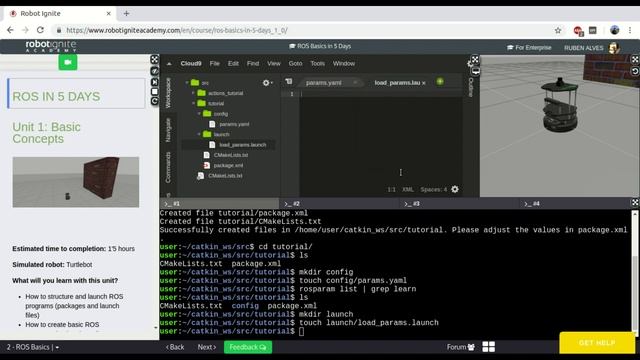Click the red browser extension icon

pyautogui.click(x=578, y=30)
